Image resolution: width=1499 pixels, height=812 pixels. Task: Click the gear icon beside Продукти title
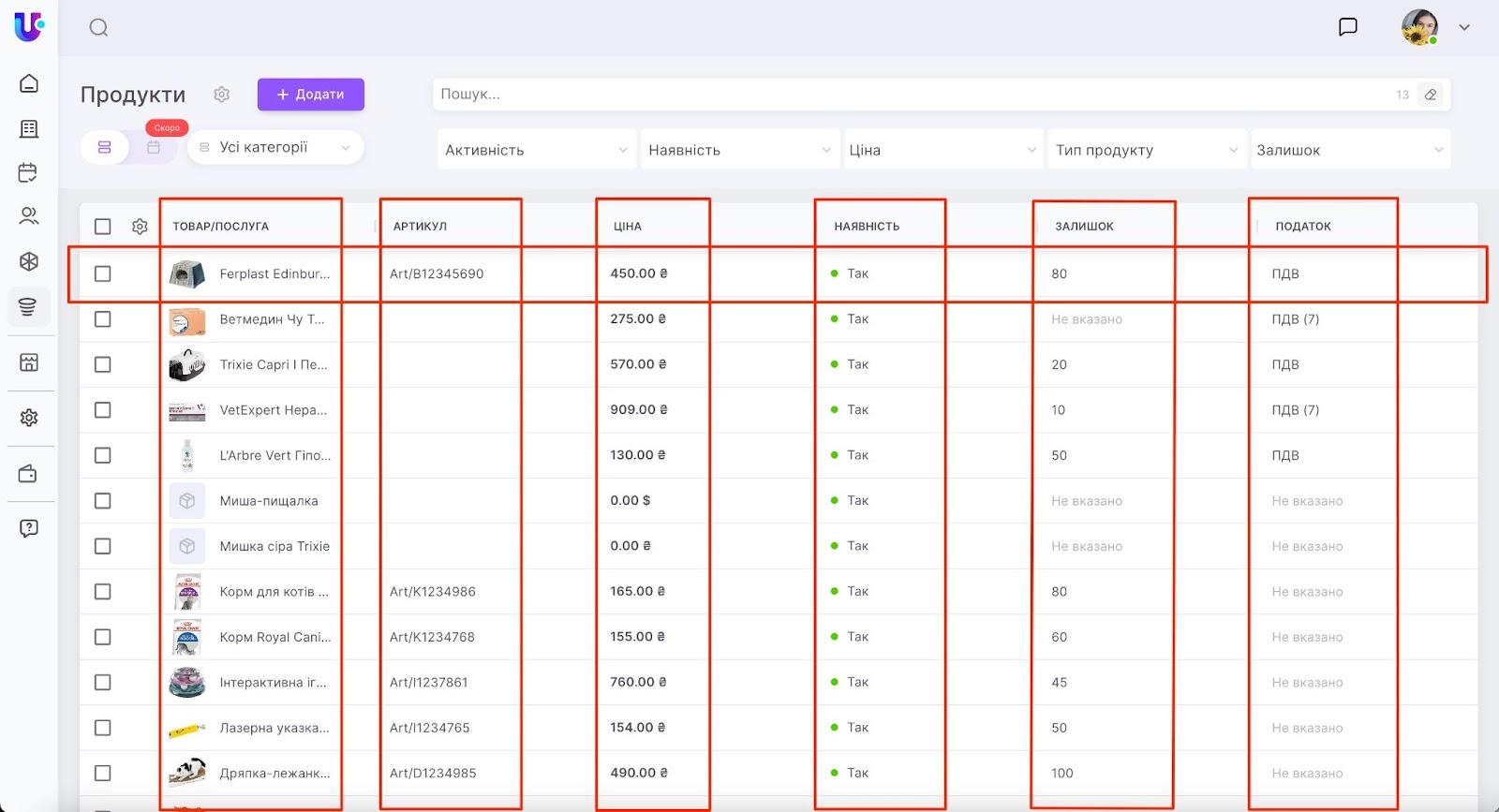(221, 95)
